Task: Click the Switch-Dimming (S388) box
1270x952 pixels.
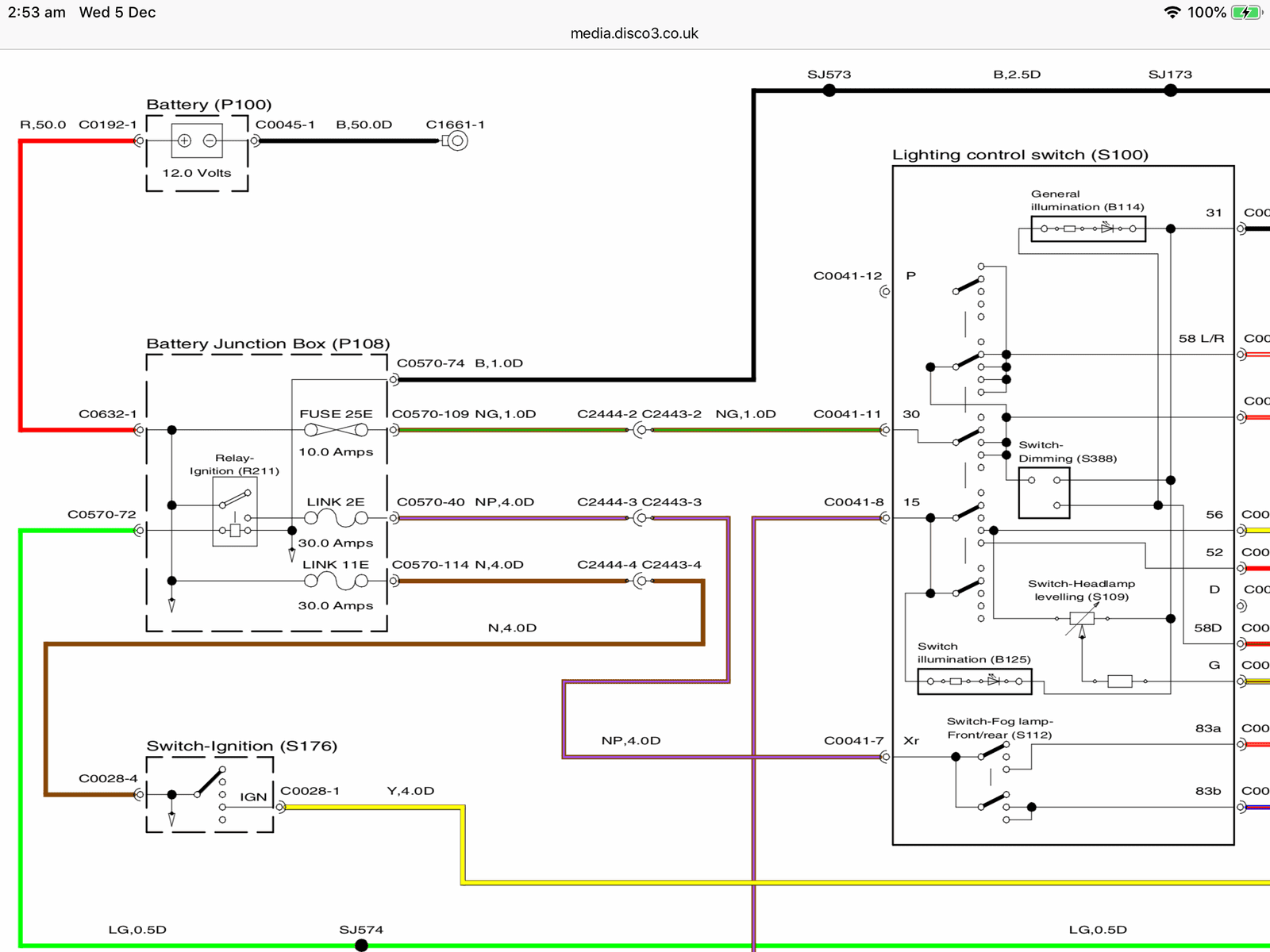Action: pos(1045,493)
